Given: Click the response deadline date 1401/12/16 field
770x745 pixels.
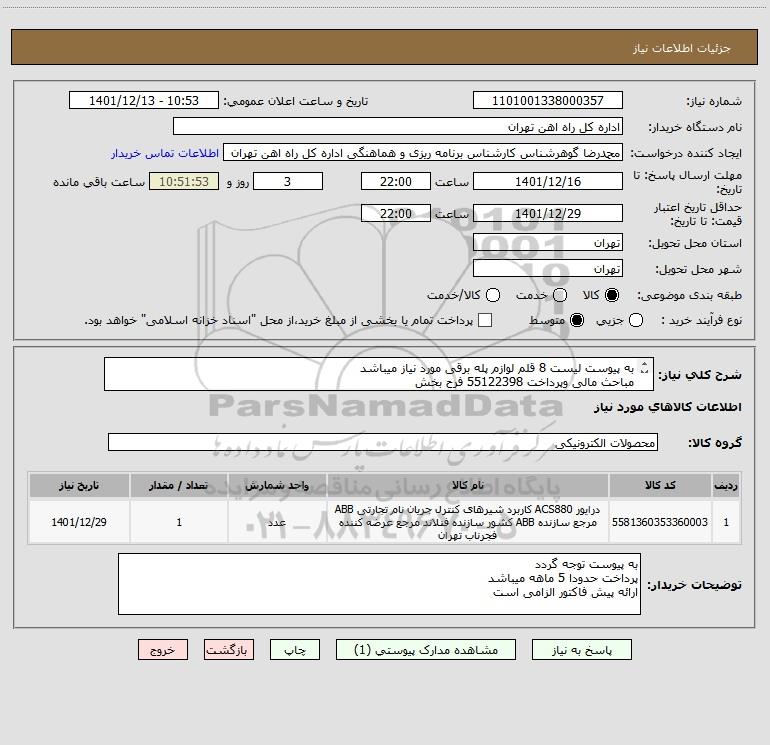Looking at the screenshot, I should [548, 182].
